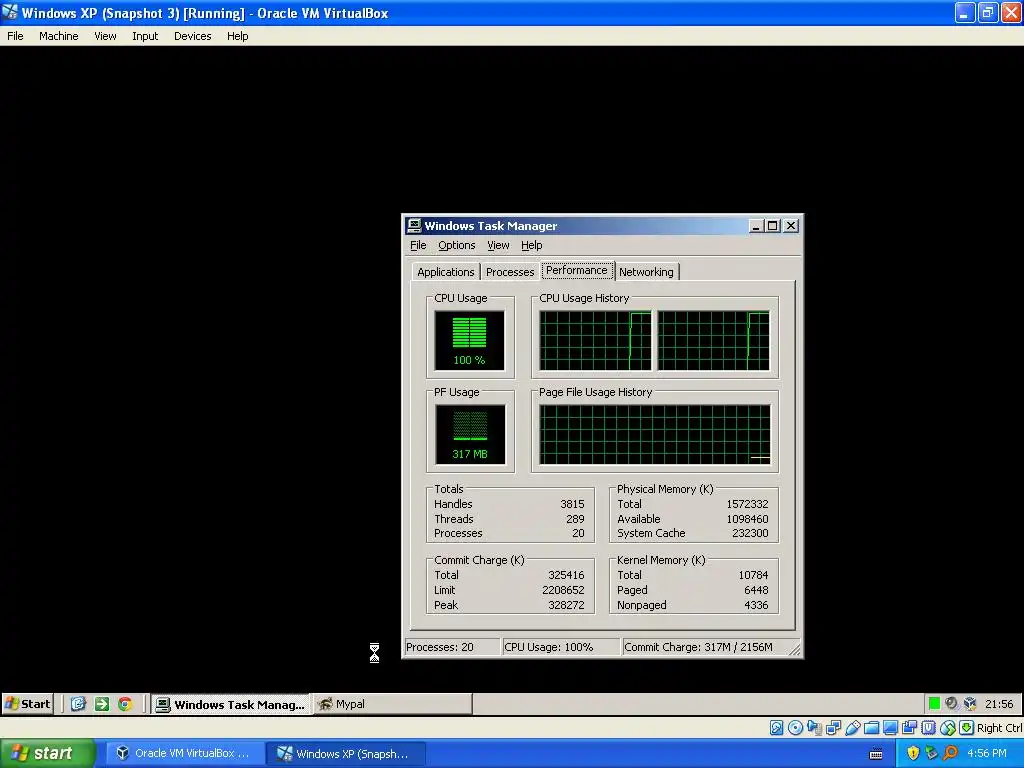Switch to the Processes tab
Viewport: 1024px width, 768px height.
510,272
